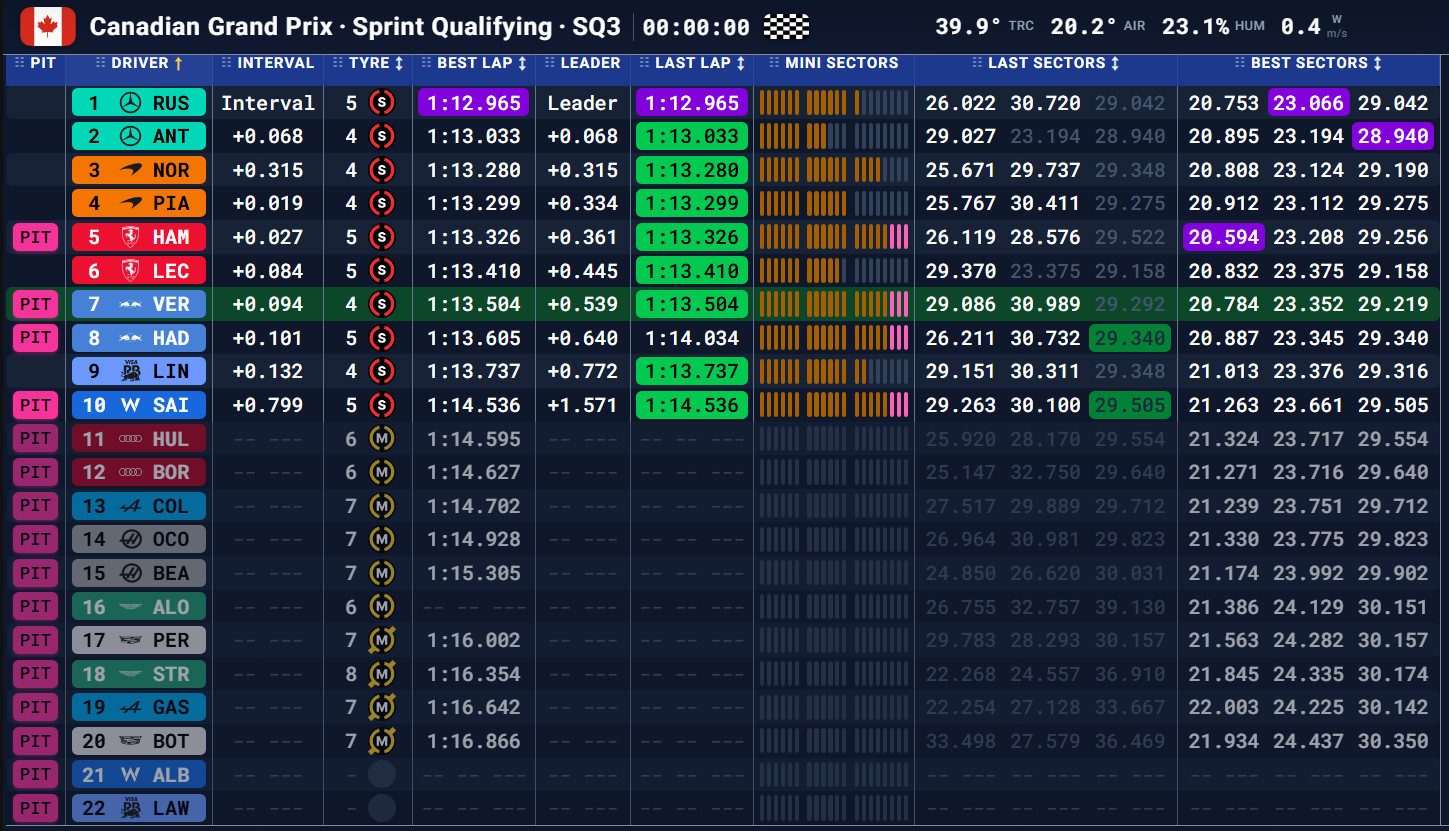This screenshot has height=831, width=1449.
Task: Click the PIT badge in HAM's row
Action: click(35, 237)
